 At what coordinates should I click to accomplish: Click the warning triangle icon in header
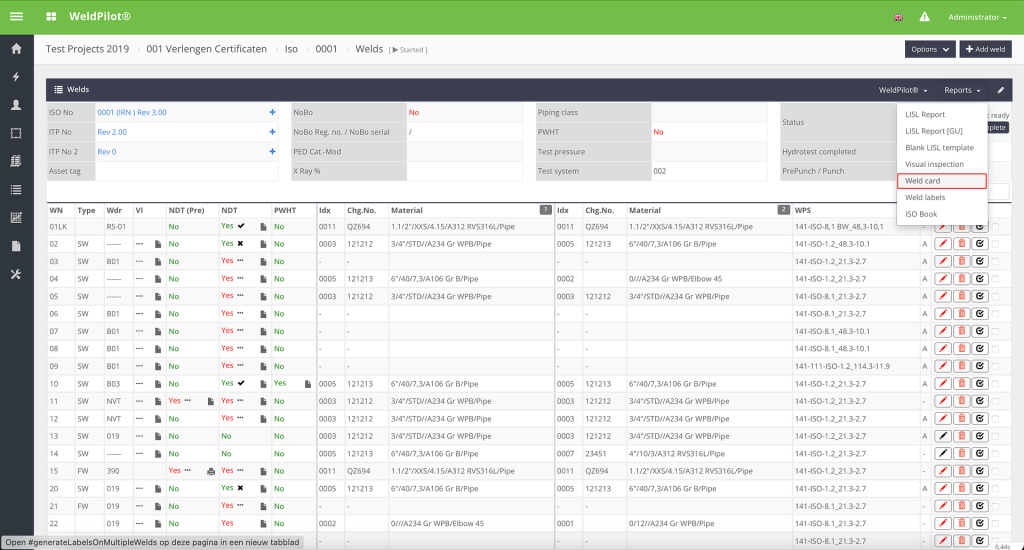point(924,17)
